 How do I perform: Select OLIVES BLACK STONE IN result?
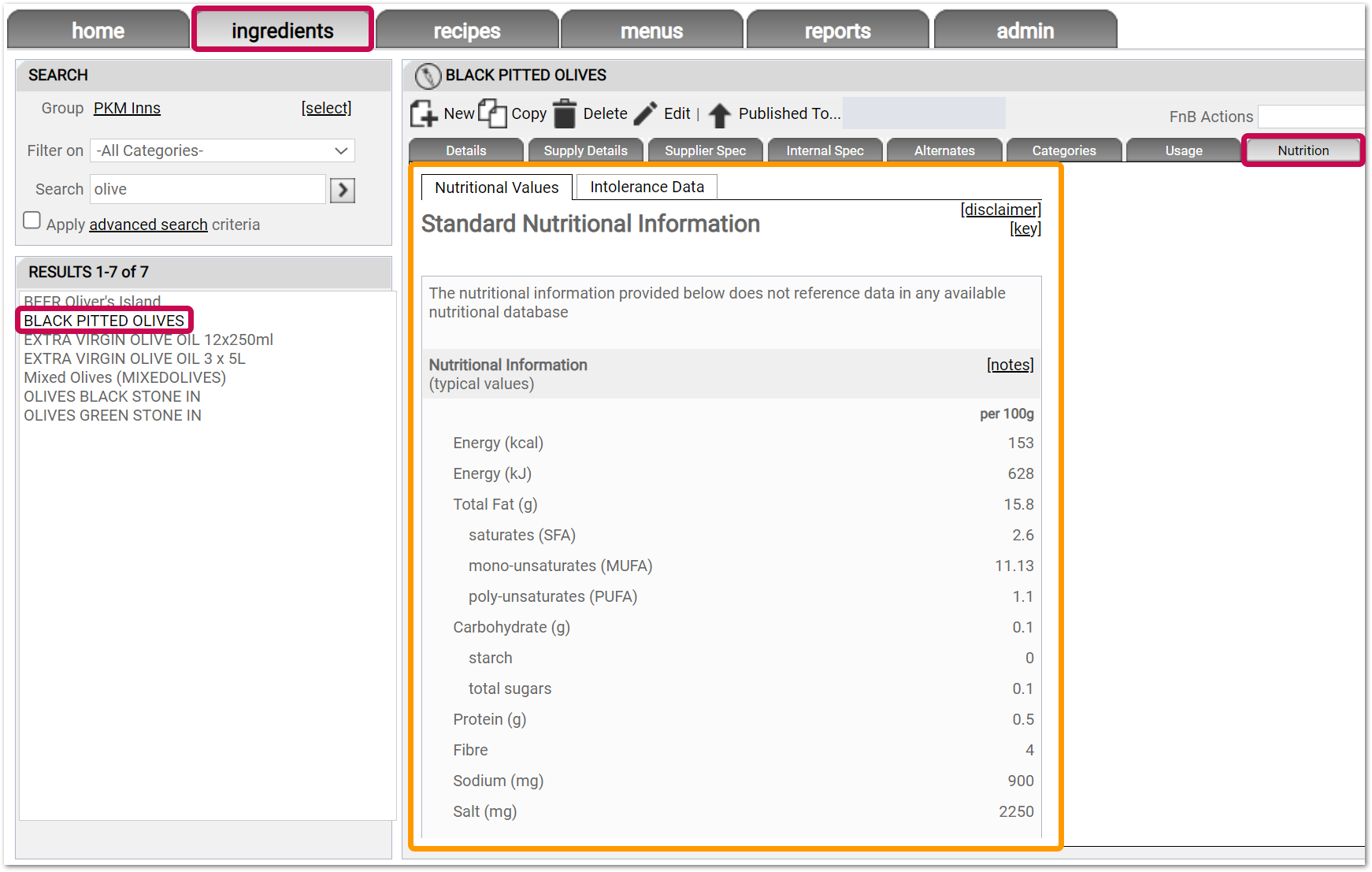[112, 396]
